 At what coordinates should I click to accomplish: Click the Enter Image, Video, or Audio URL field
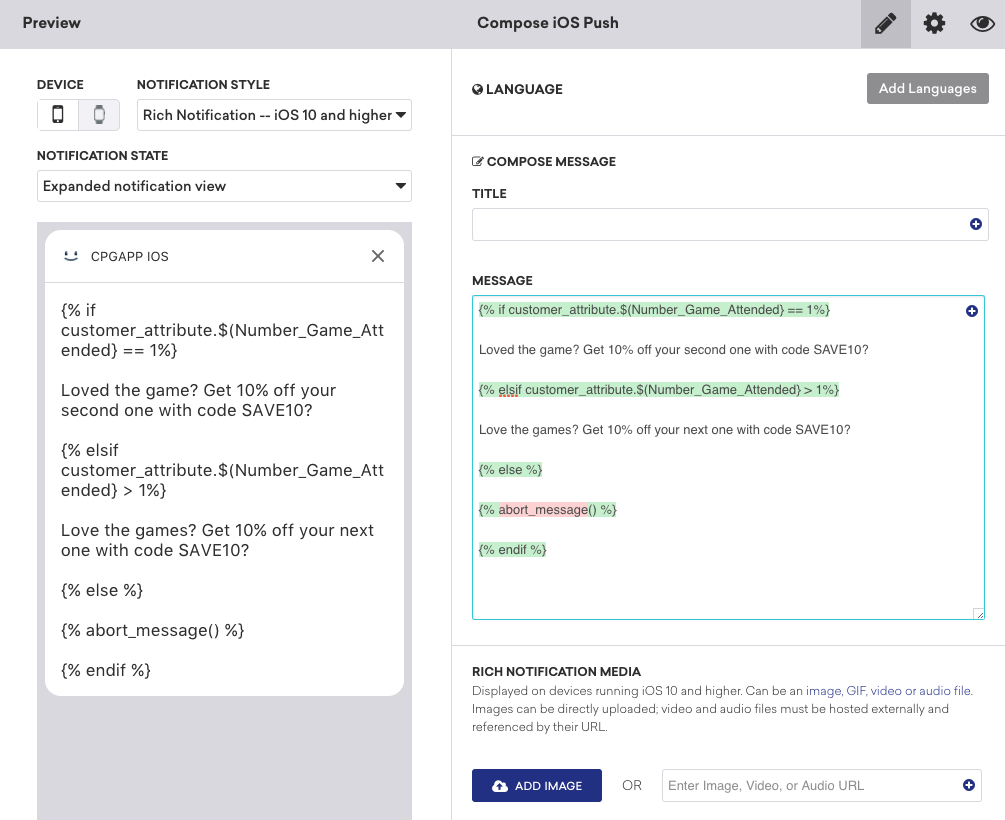[x=822, y=785]
